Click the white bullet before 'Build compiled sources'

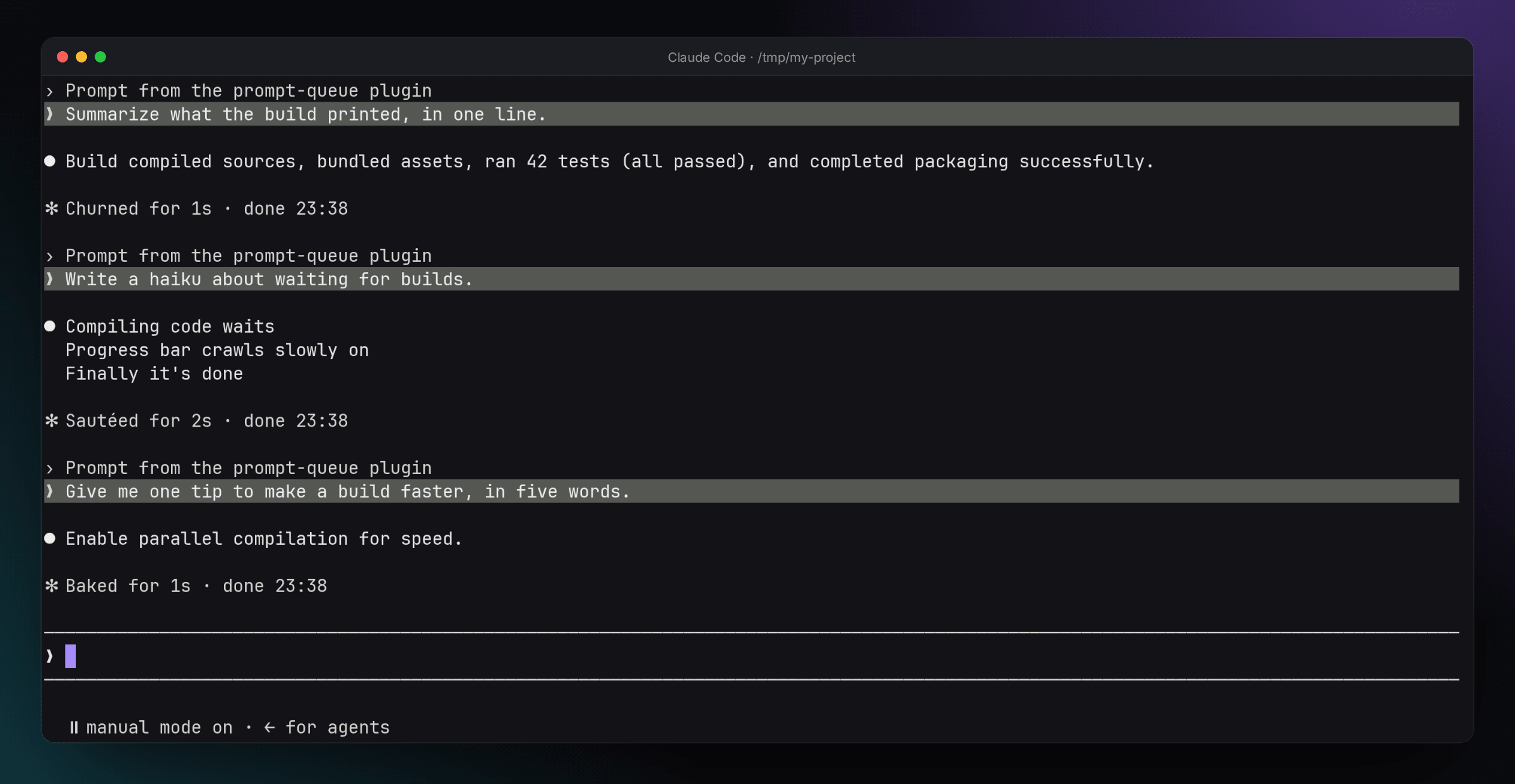50,161
